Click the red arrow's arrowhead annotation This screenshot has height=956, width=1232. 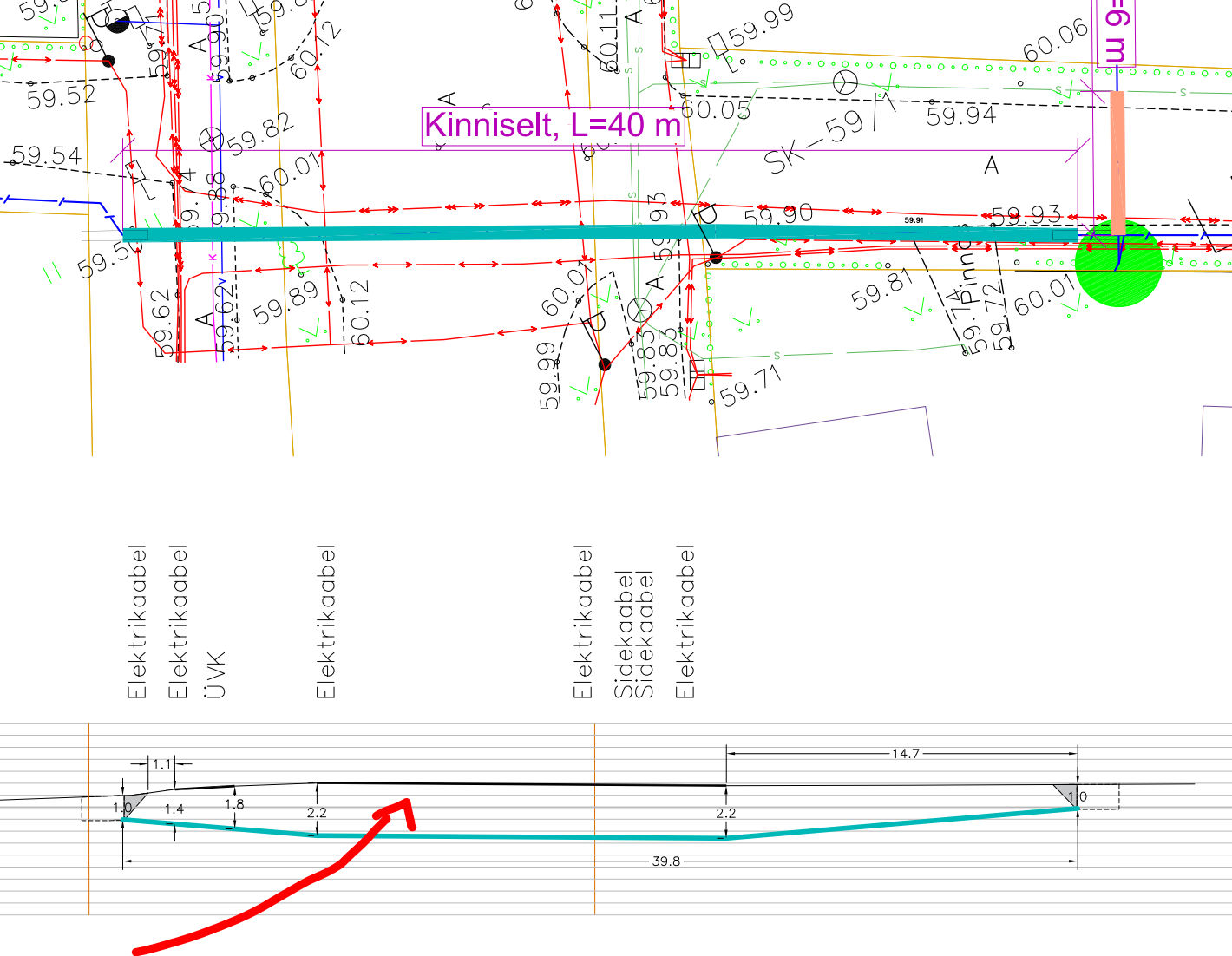[399, 810]
